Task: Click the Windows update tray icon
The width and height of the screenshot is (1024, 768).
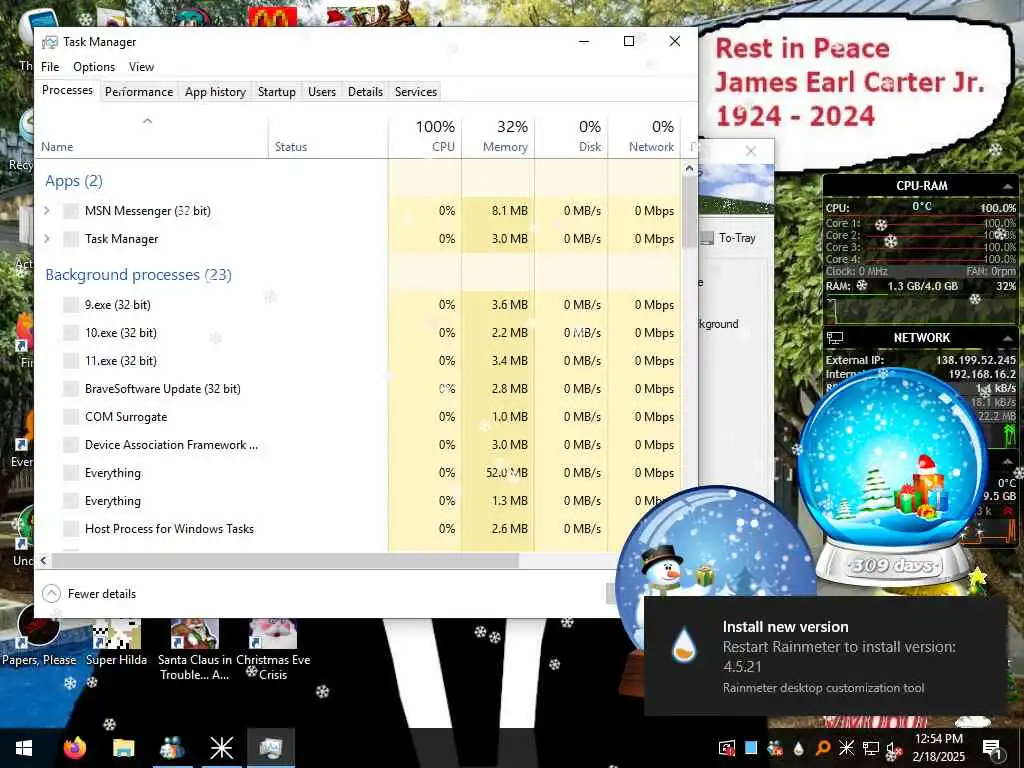Action: click(727, 748)
